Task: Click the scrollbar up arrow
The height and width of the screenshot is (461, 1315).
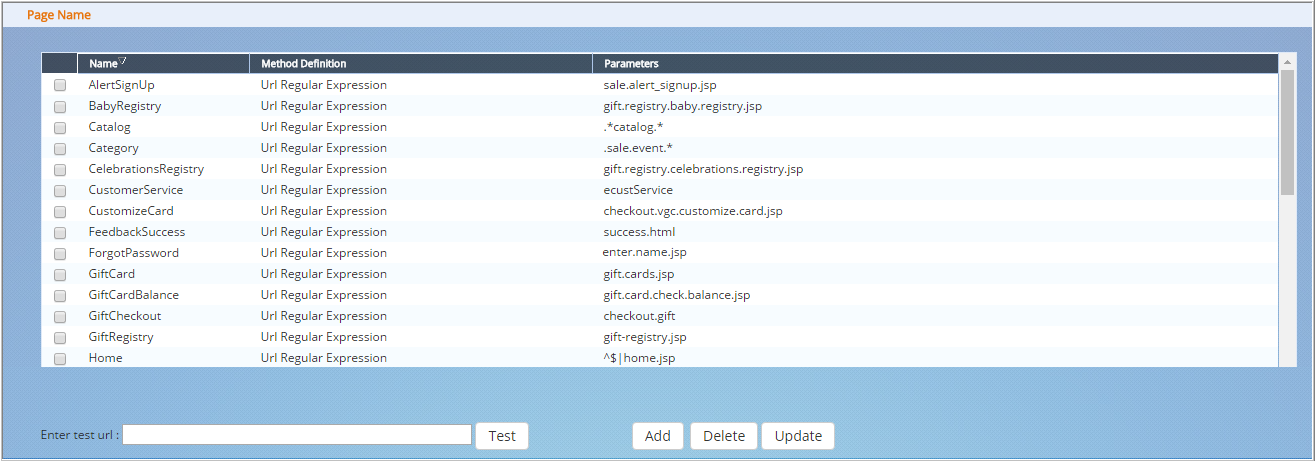Action: (1287, 63)
